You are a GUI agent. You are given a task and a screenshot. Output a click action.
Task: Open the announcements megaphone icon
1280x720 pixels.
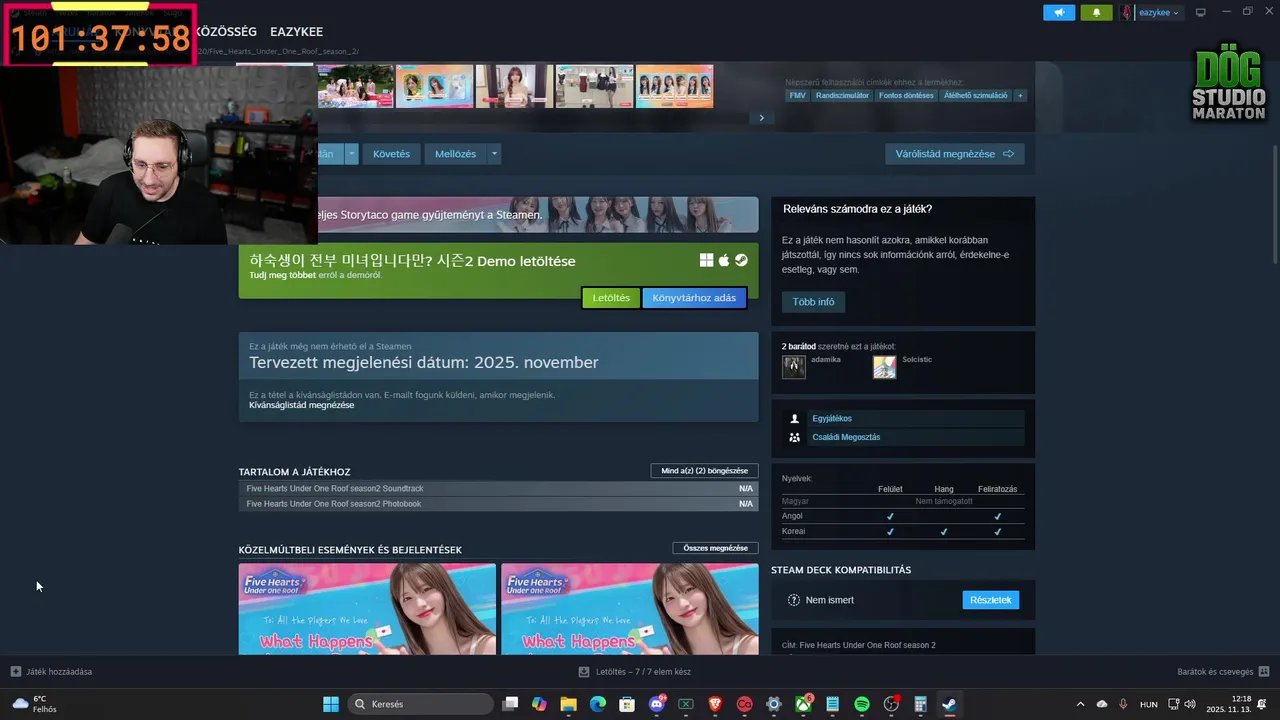click(1059, 12)
